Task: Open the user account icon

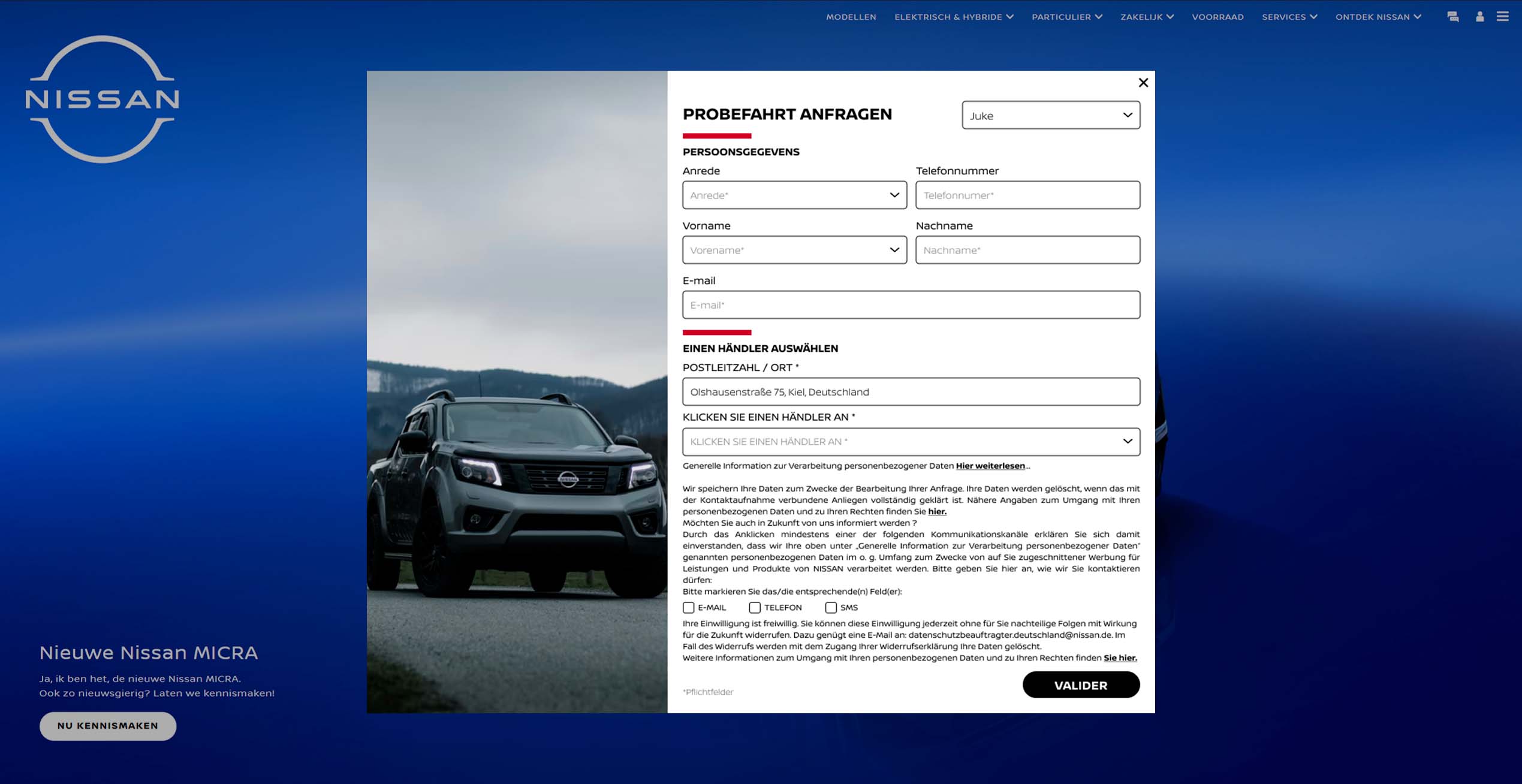Action: pyautogui.click(x=1479, y=17)
